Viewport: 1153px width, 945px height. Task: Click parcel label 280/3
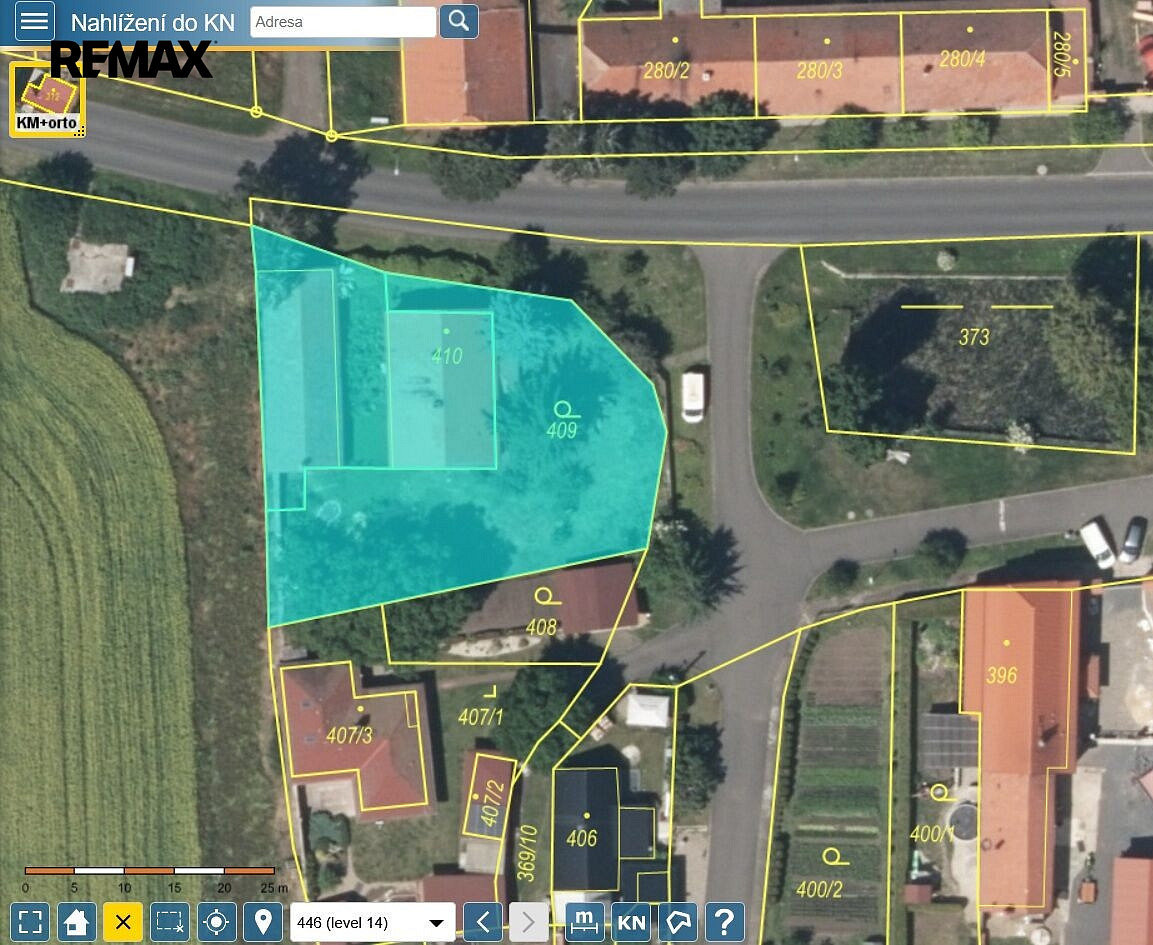819,71
